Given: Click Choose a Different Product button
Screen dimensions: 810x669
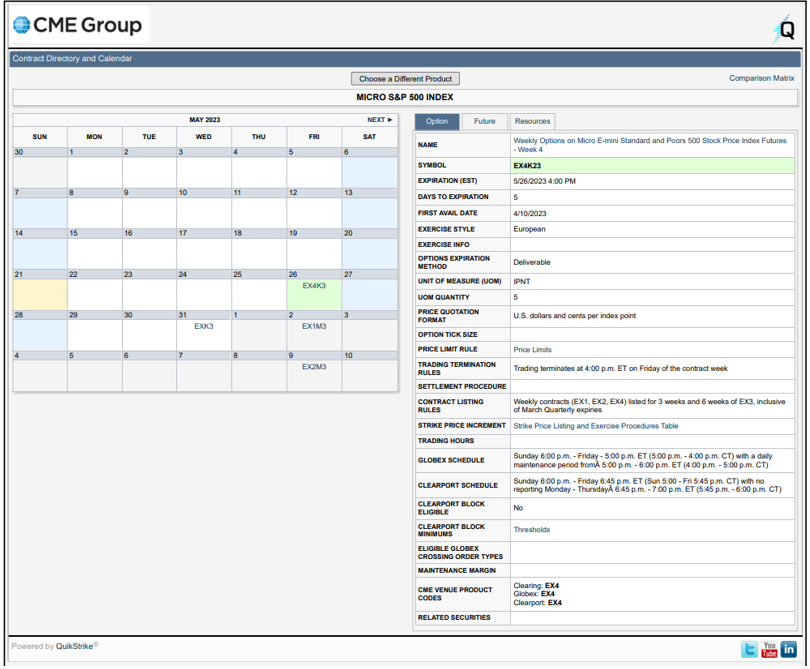Looking at the screenshot, I should 406,79.
